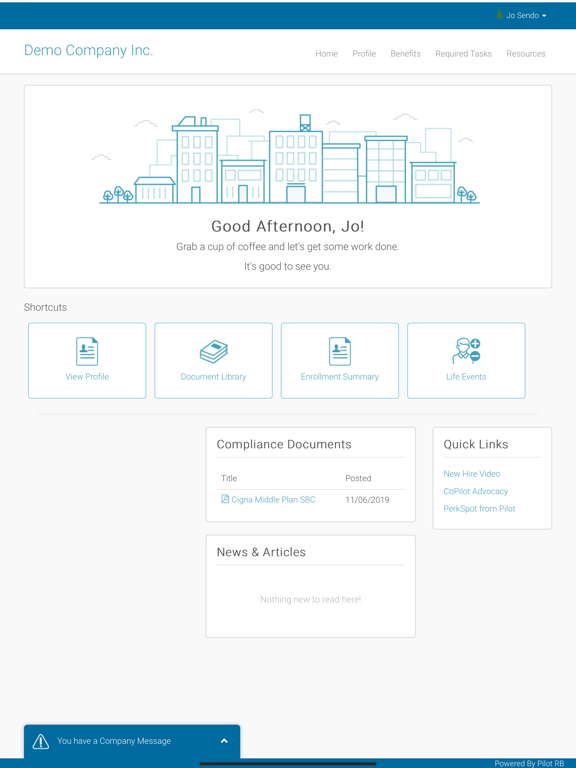
Task: Click the Quick Links heading
Action: [x=476, y=444]
